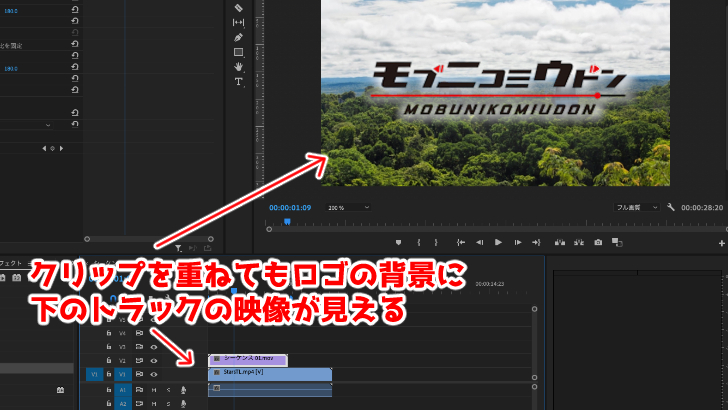Click the first 100.0 value field

point(11,10)
